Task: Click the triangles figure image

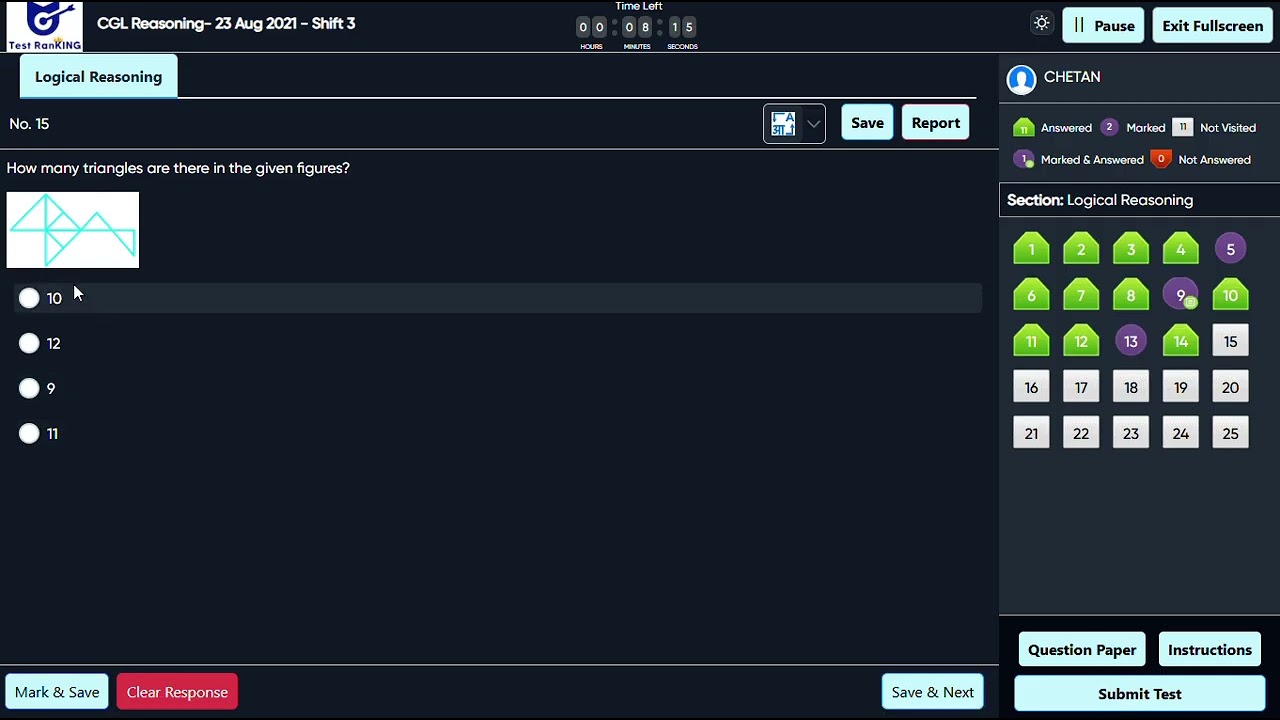Action: (73, 230)
